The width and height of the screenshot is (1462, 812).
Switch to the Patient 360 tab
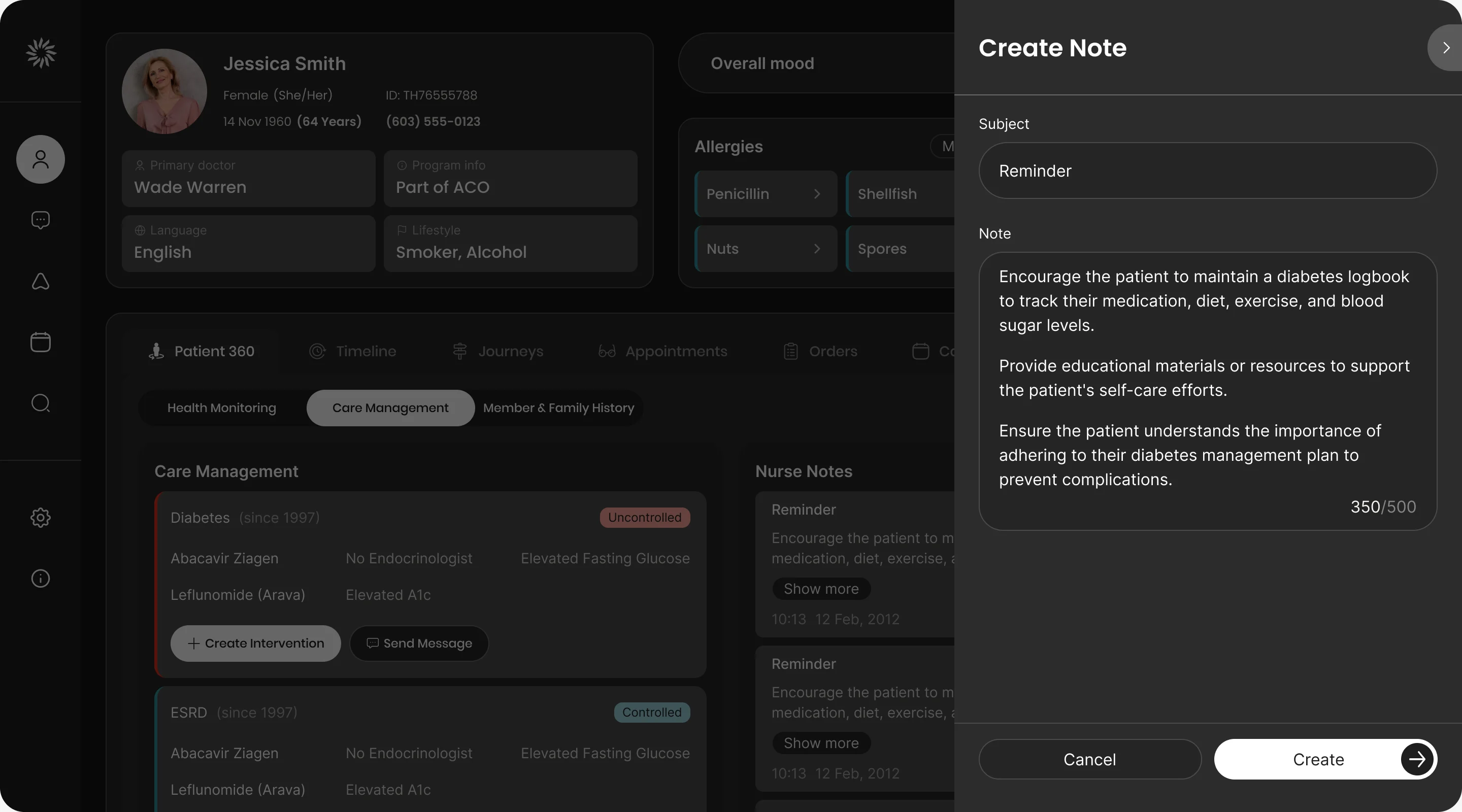(202, 351)
